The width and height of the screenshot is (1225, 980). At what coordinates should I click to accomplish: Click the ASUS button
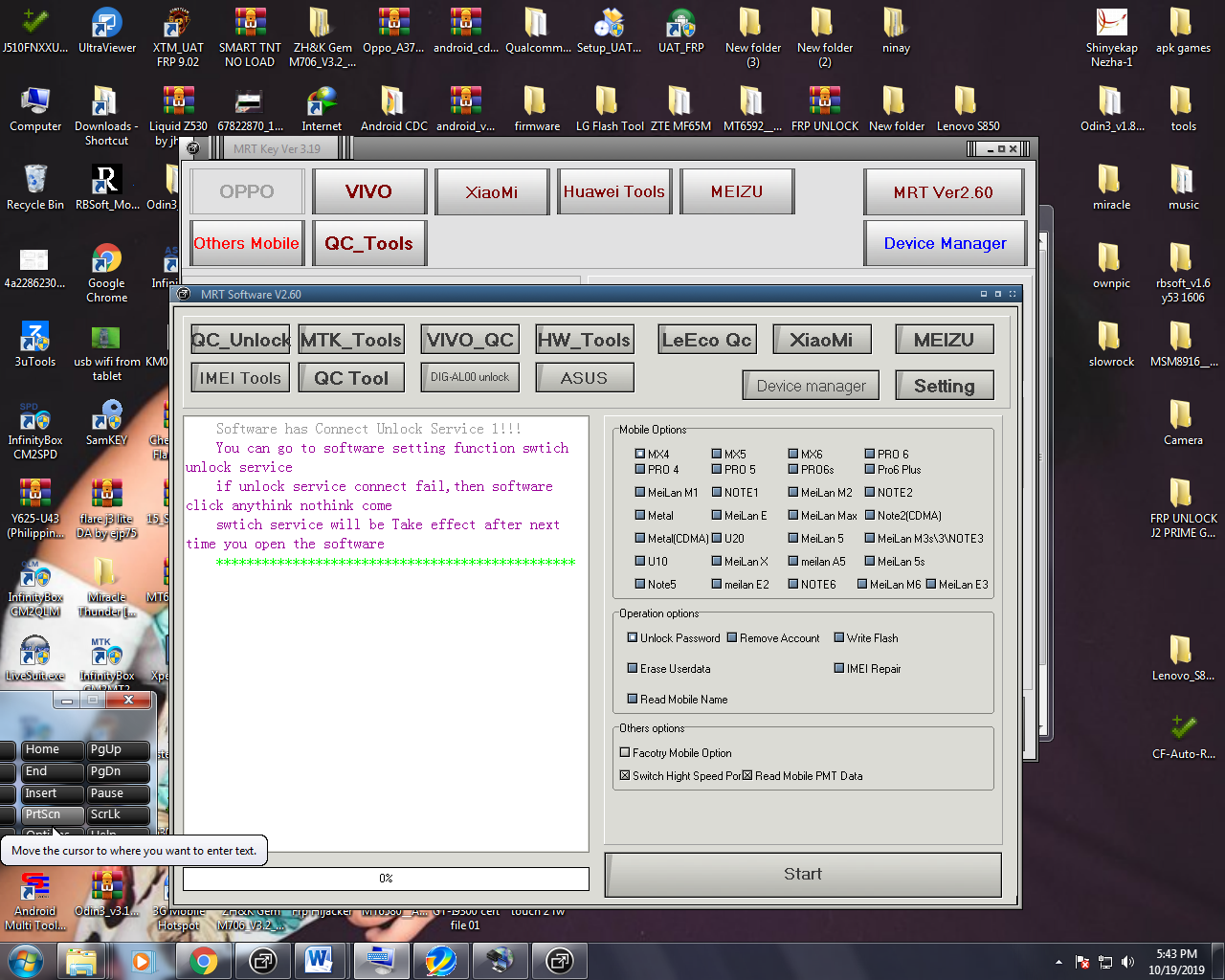coord(585,378)
